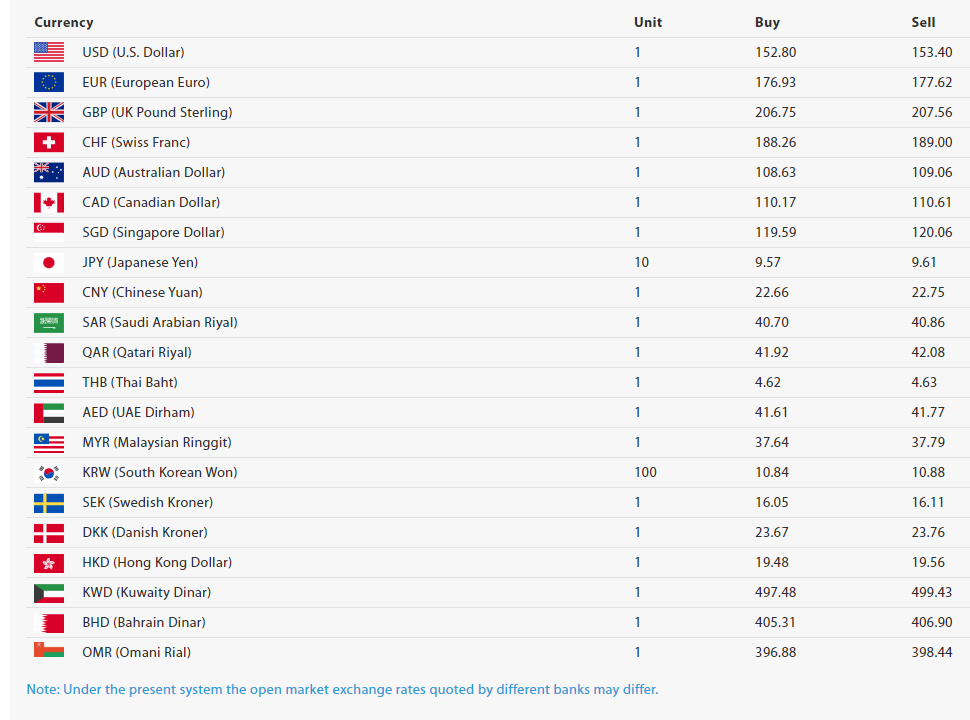This screenshot has width=970, height=720.
Task: Click the Swedish flag beside SEK
Action: tap(49, 502)
